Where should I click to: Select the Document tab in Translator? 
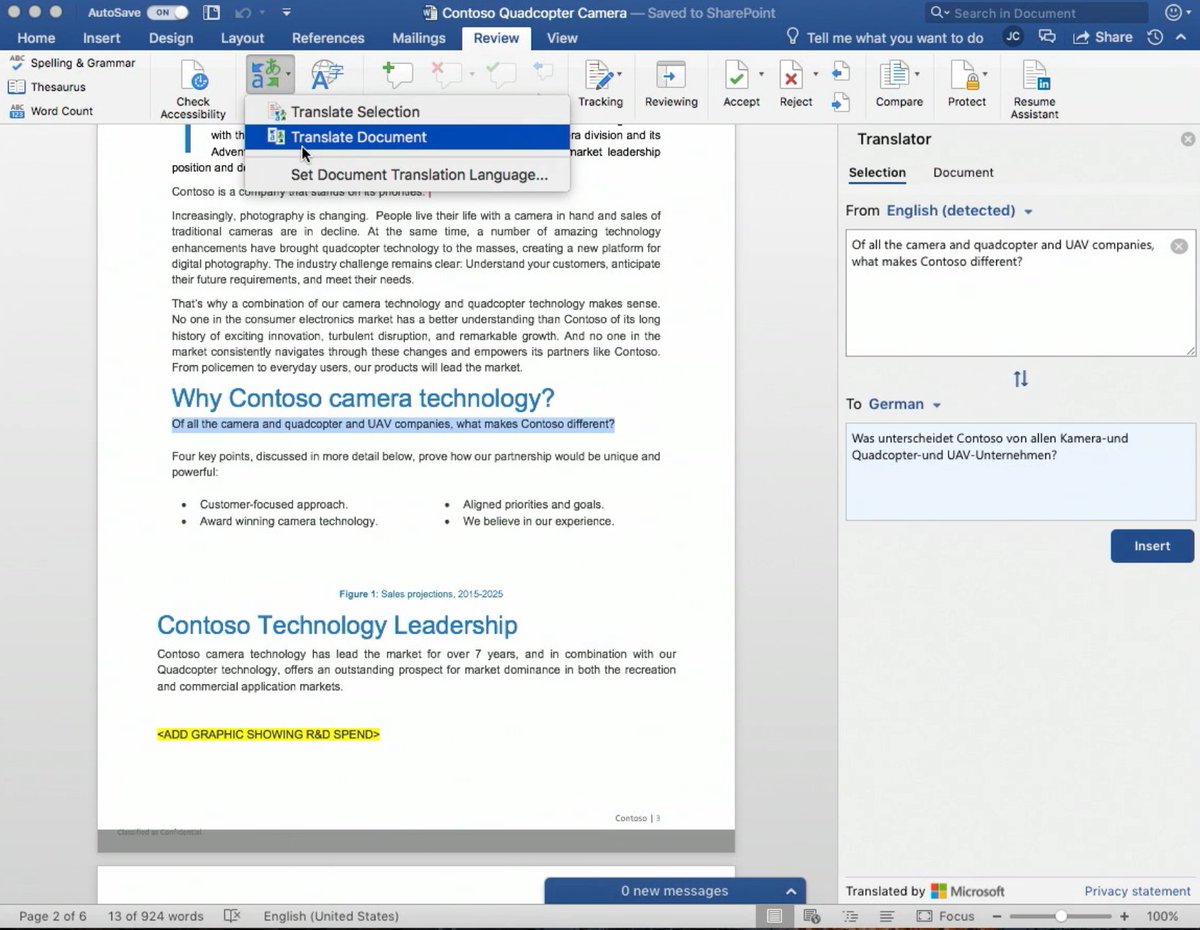[963, 172]
